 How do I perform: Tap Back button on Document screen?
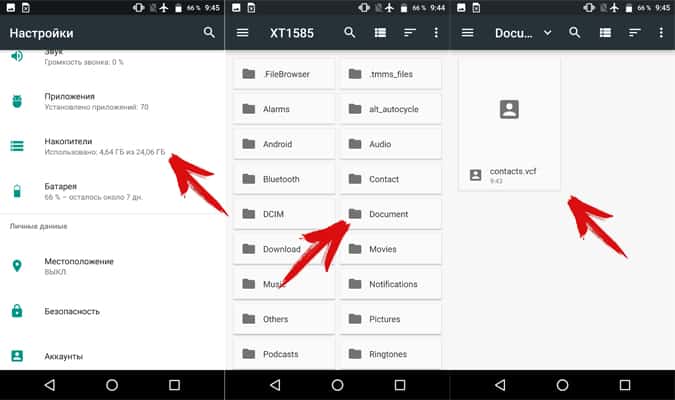click(x=500, y=384)
